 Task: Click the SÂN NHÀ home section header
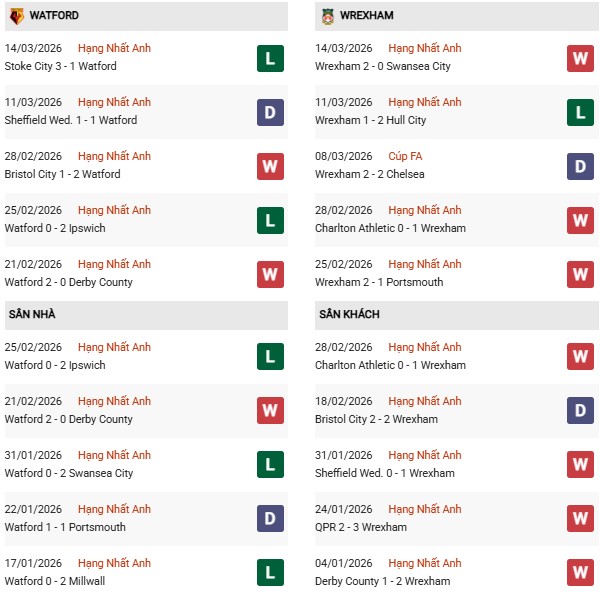click(32, 314)
